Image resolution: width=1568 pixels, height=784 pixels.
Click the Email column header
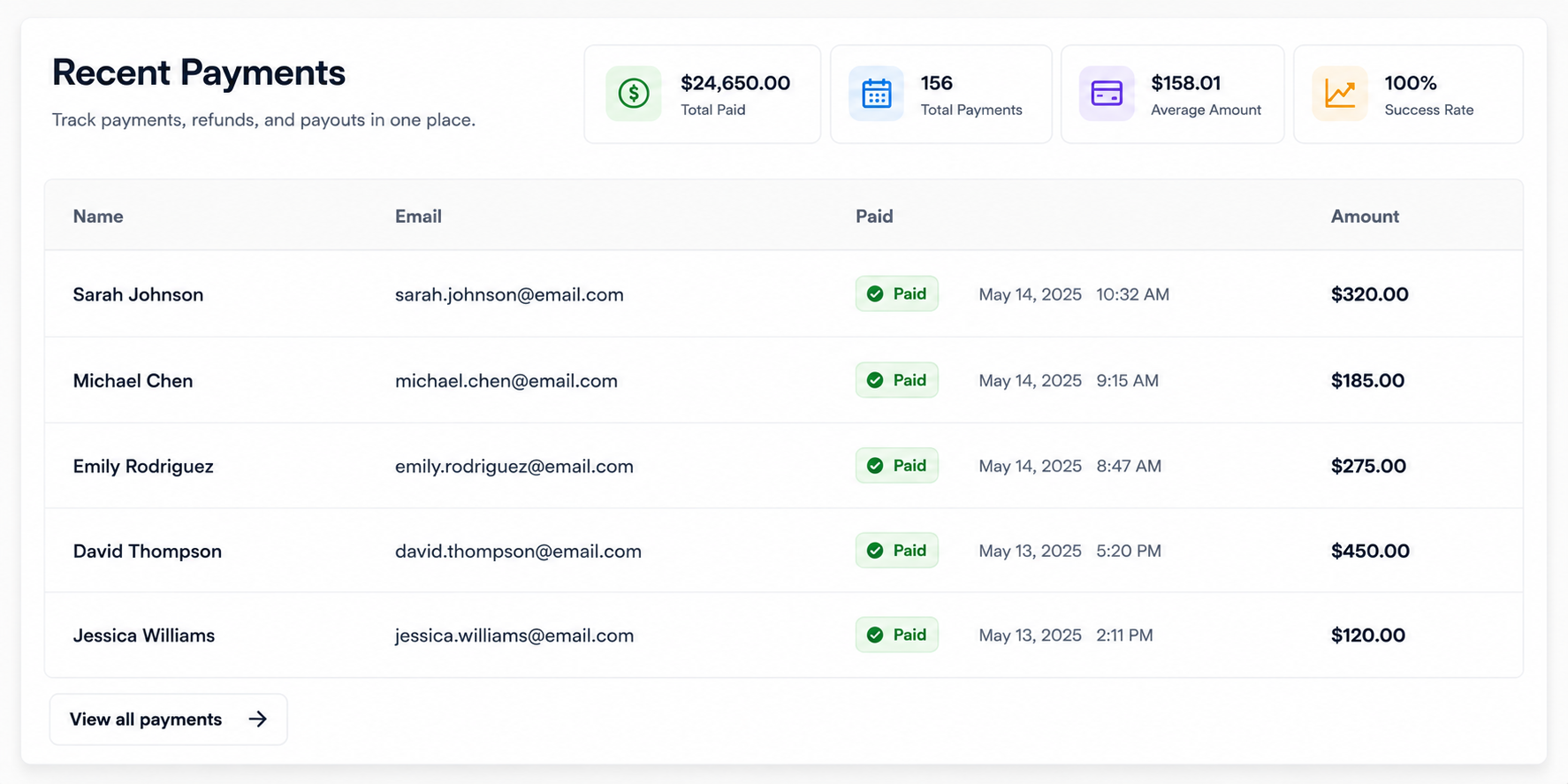[x=418, y=217]
